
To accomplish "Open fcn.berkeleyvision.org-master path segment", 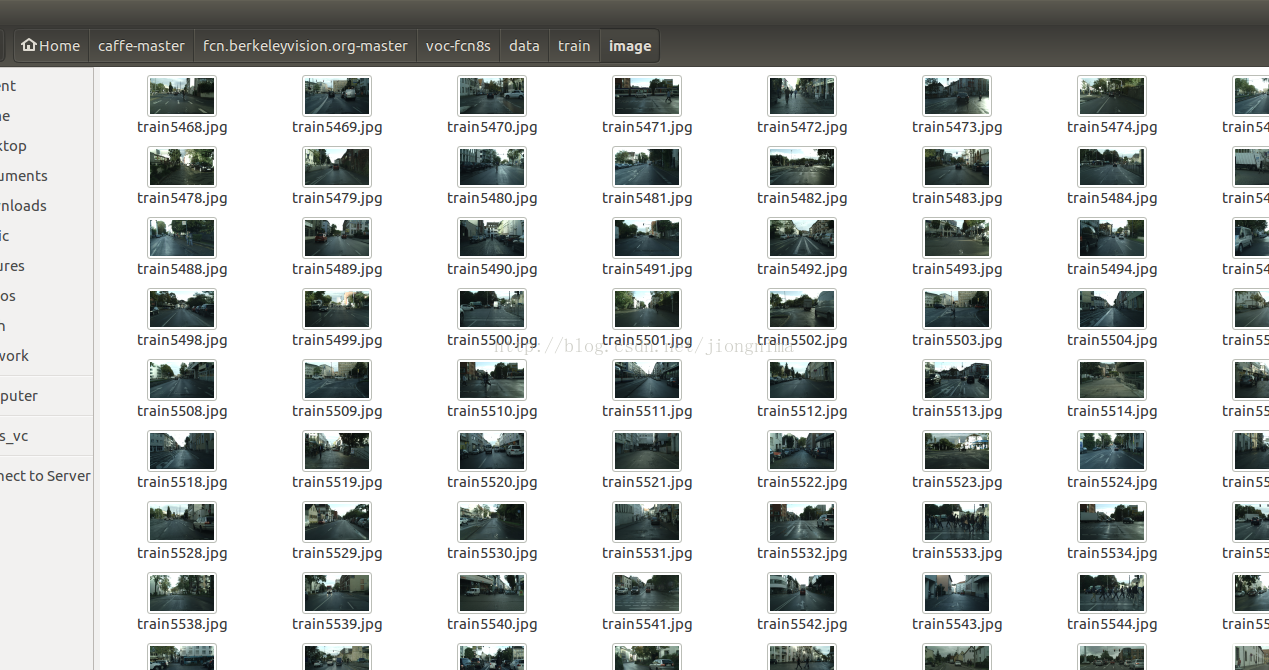I will click(x=305, y=46).
